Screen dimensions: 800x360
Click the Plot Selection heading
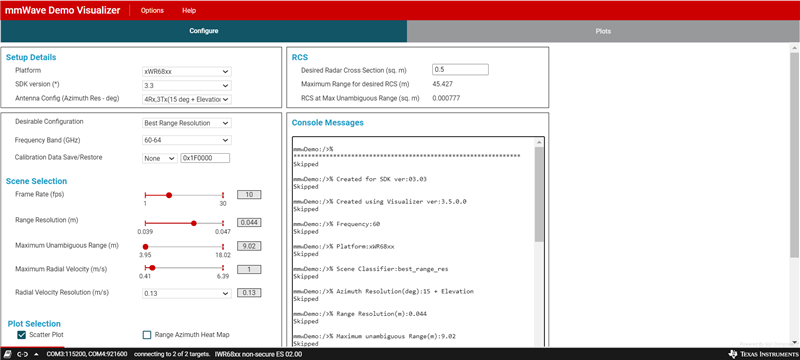34,324
